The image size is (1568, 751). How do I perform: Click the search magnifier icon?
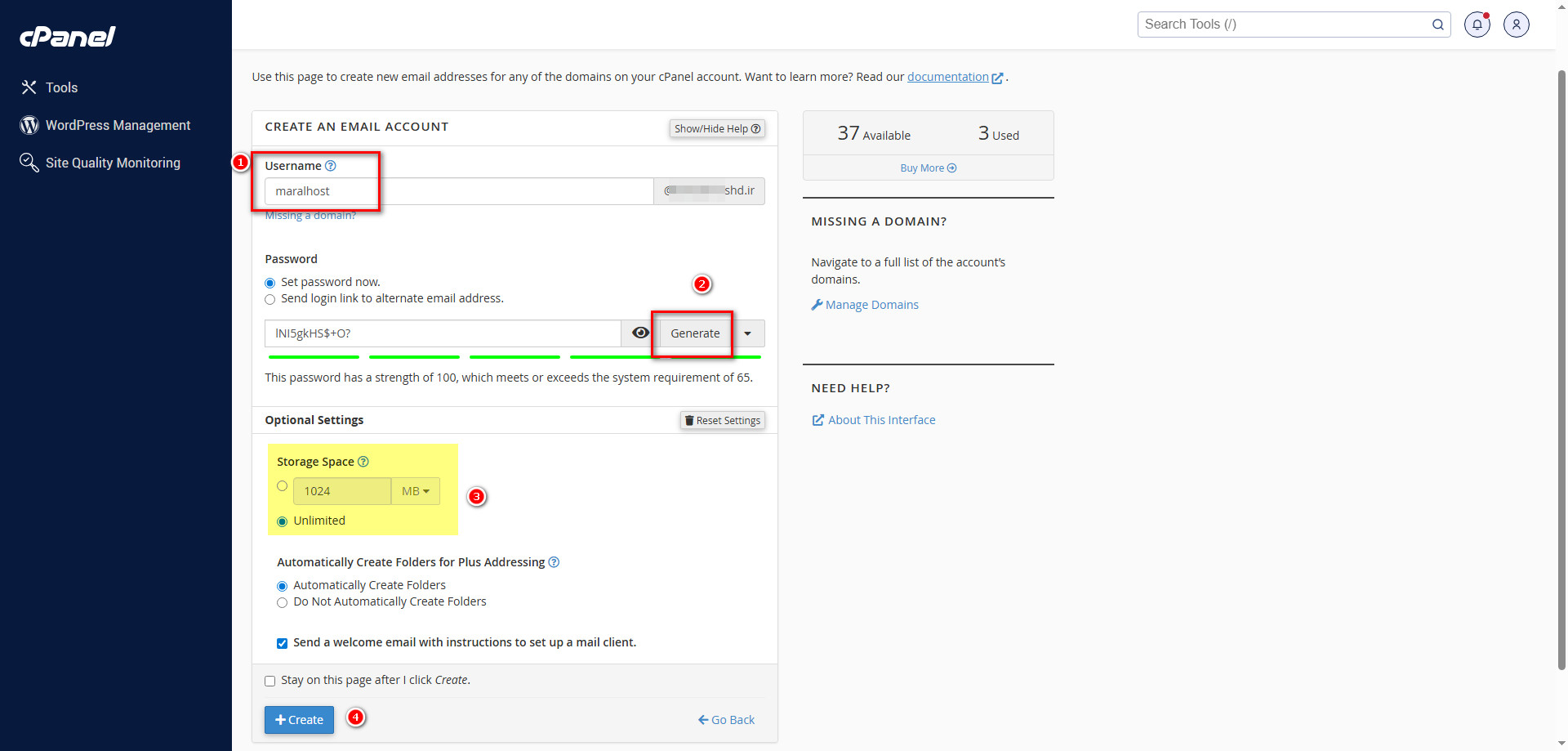(1437, 25)
